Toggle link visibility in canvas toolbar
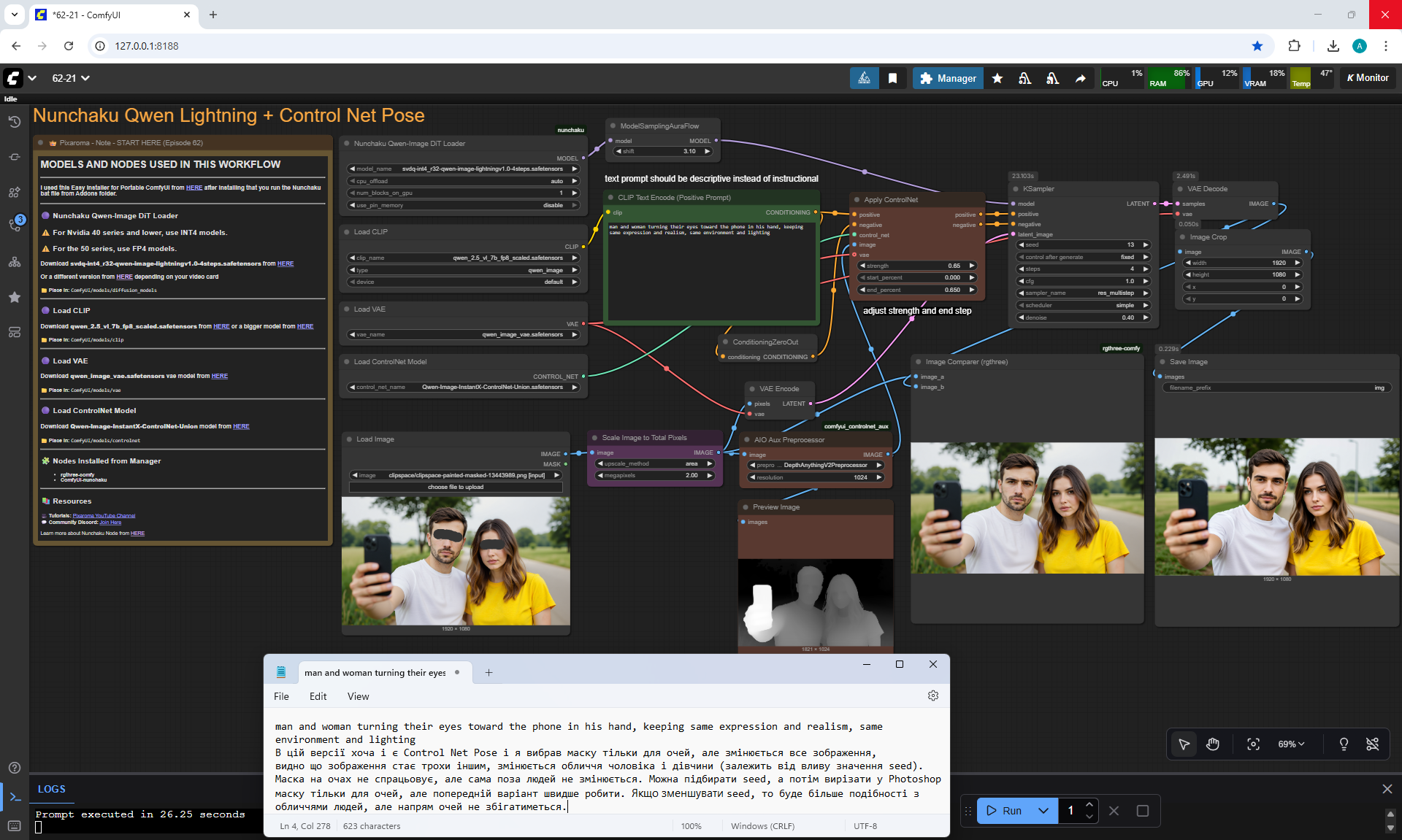 tap(1373, 744)
